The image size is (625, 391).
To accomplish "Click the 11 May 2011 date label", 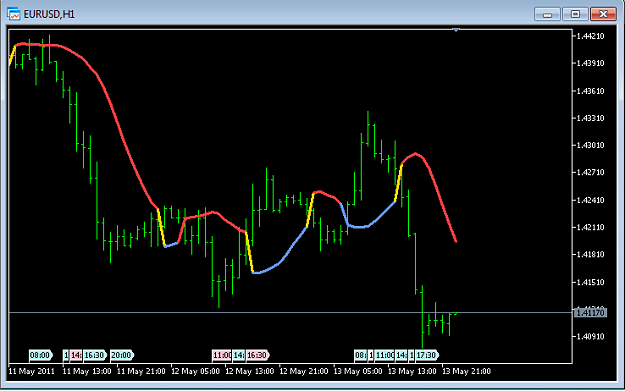I will pos(31,371).
